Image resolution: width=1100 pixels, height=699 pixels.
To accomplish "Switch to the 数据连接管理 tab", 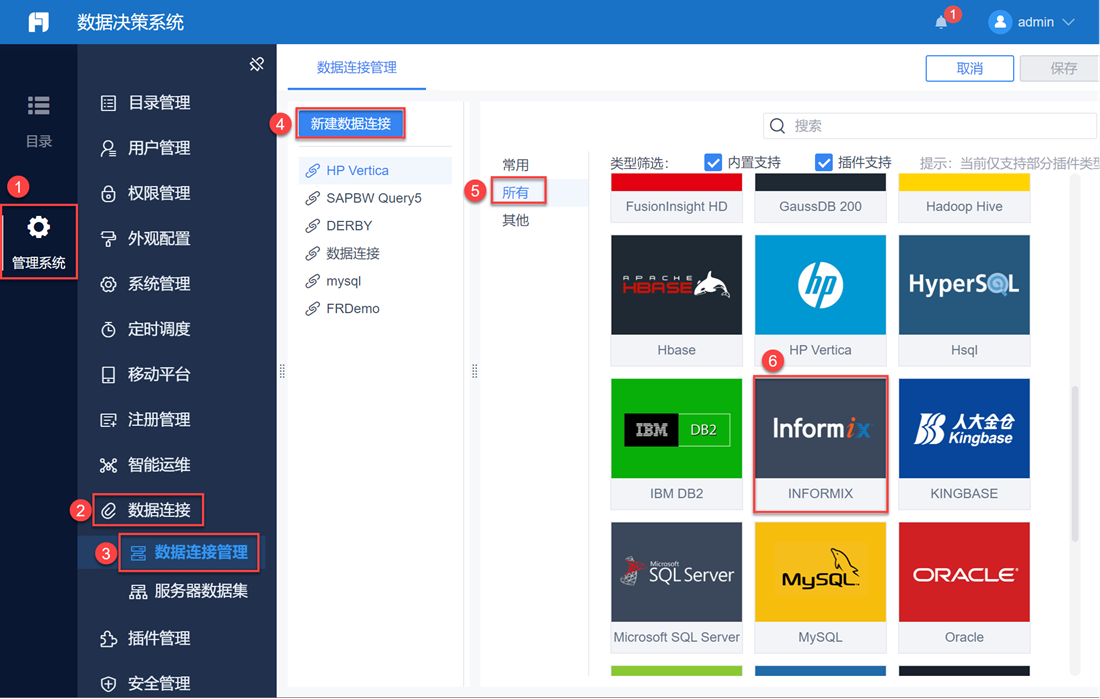I will pyautogui.click(x=356, y=67).
